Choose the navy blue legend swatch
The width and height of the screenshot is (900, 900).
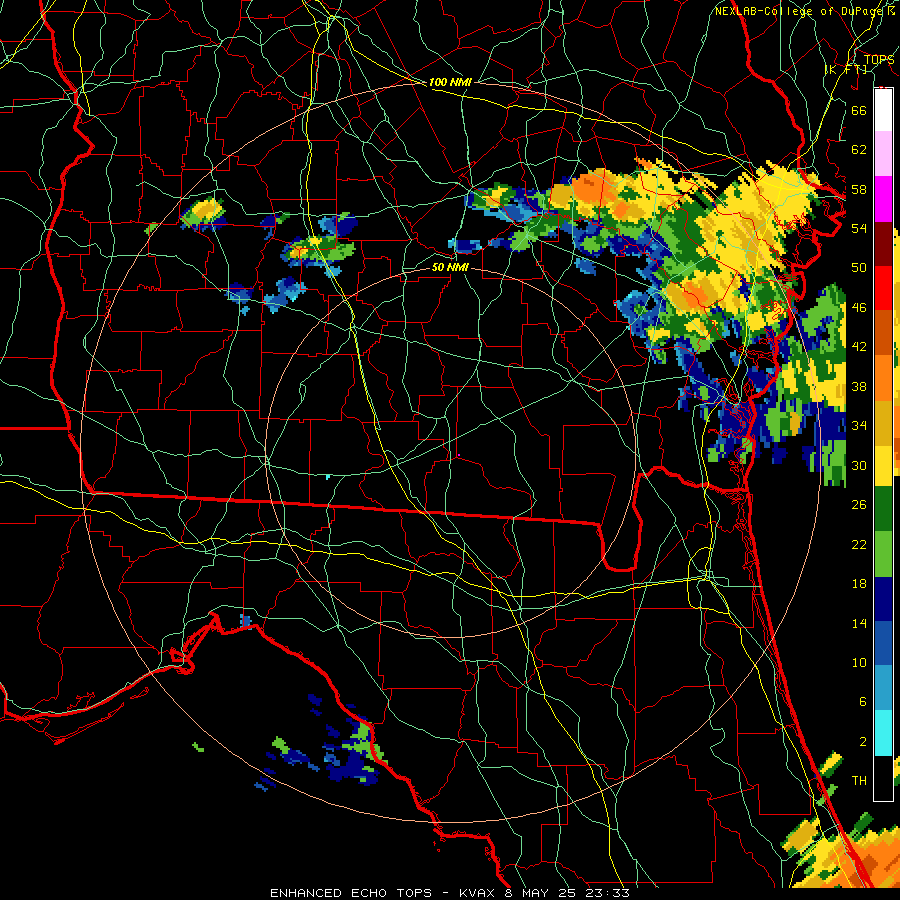coord(883,599)
